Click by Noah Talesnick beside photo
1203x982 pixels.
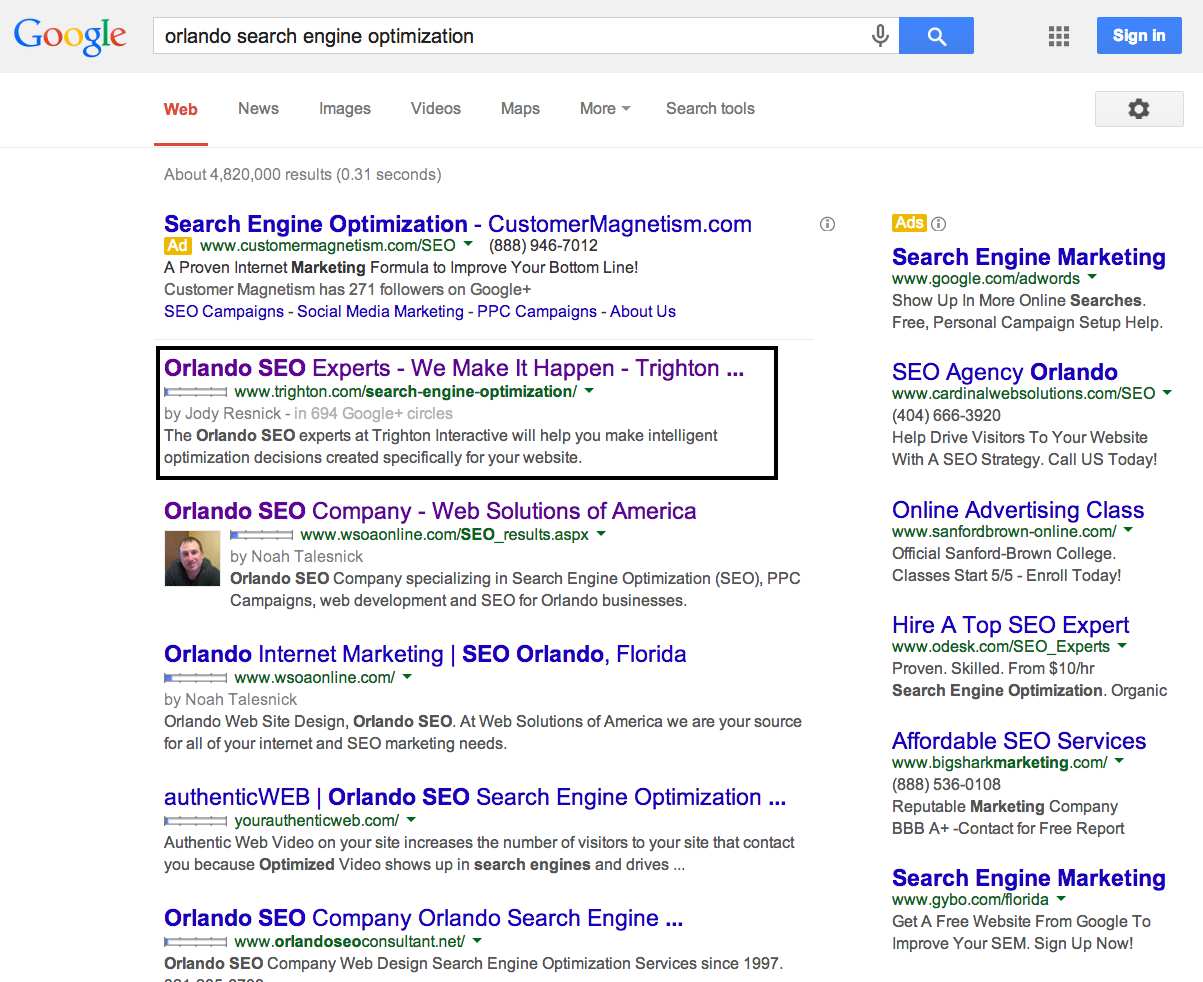point(297,556)
